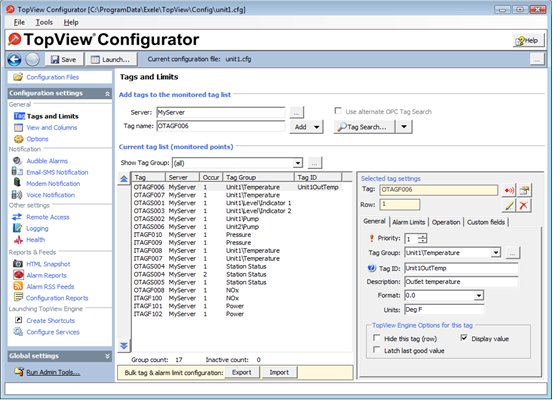
Task: Open Configuration Reports icon
Action: 18,297
